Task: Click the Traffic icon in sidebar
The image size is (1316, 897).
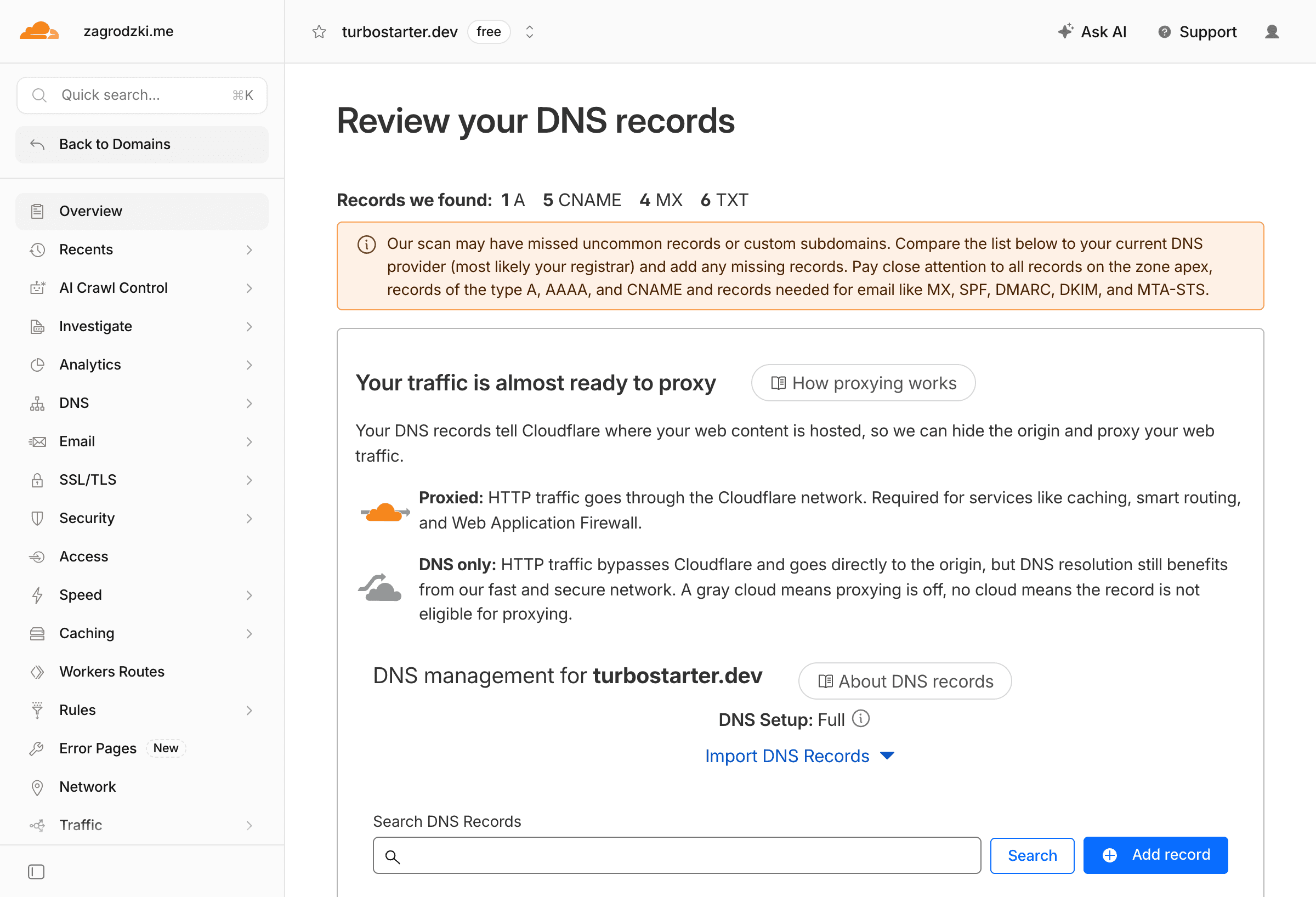Action: [x=37, y=826]
